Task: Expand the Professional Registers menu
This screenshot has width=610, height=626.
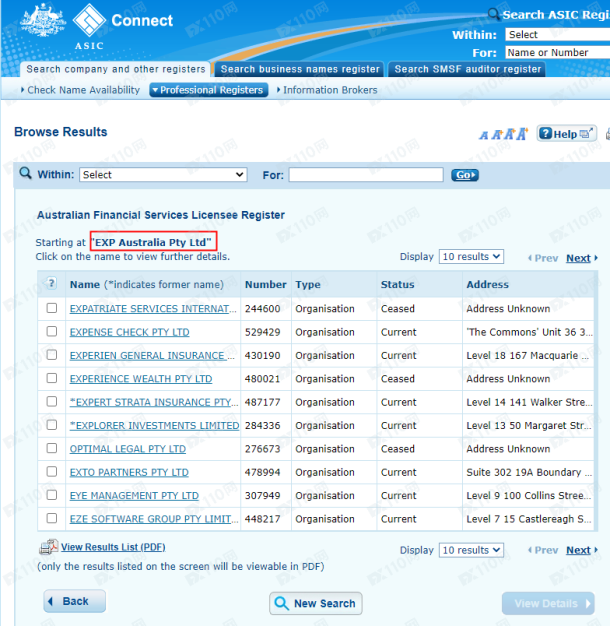Action: point(209,90)
